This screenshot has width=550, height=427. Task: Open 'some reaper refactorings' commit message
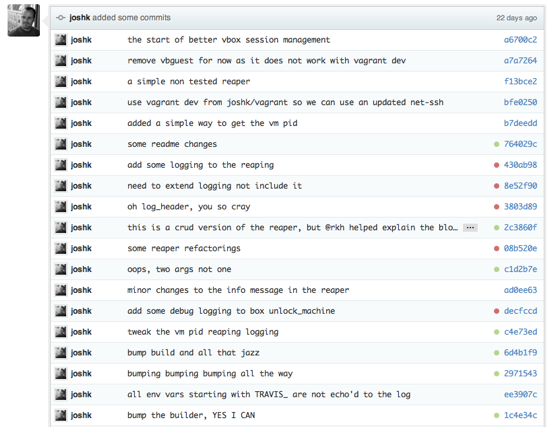coord(184,248)
